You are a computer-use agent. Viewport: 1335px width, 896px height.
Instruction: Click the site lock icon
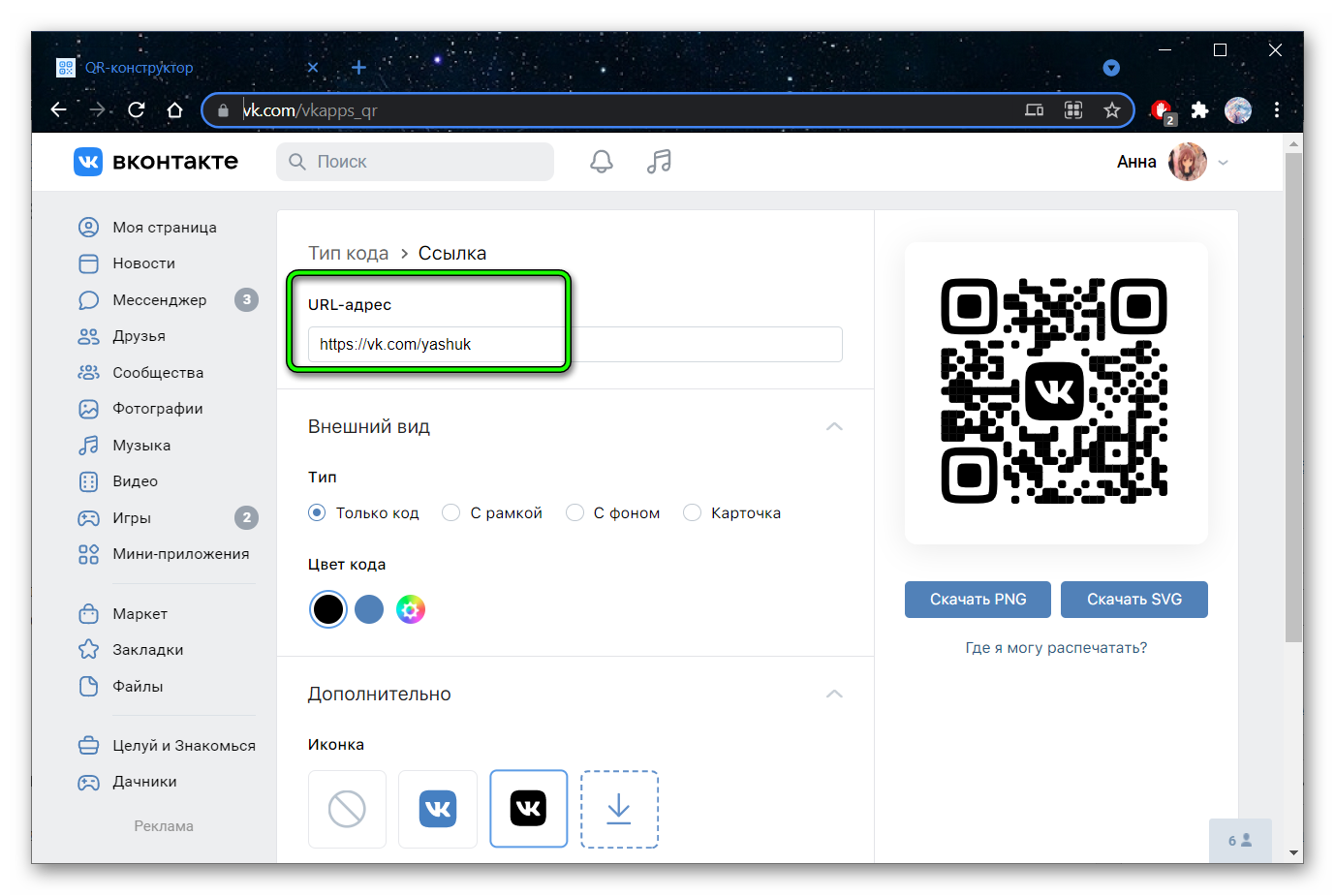coord(223,110)
